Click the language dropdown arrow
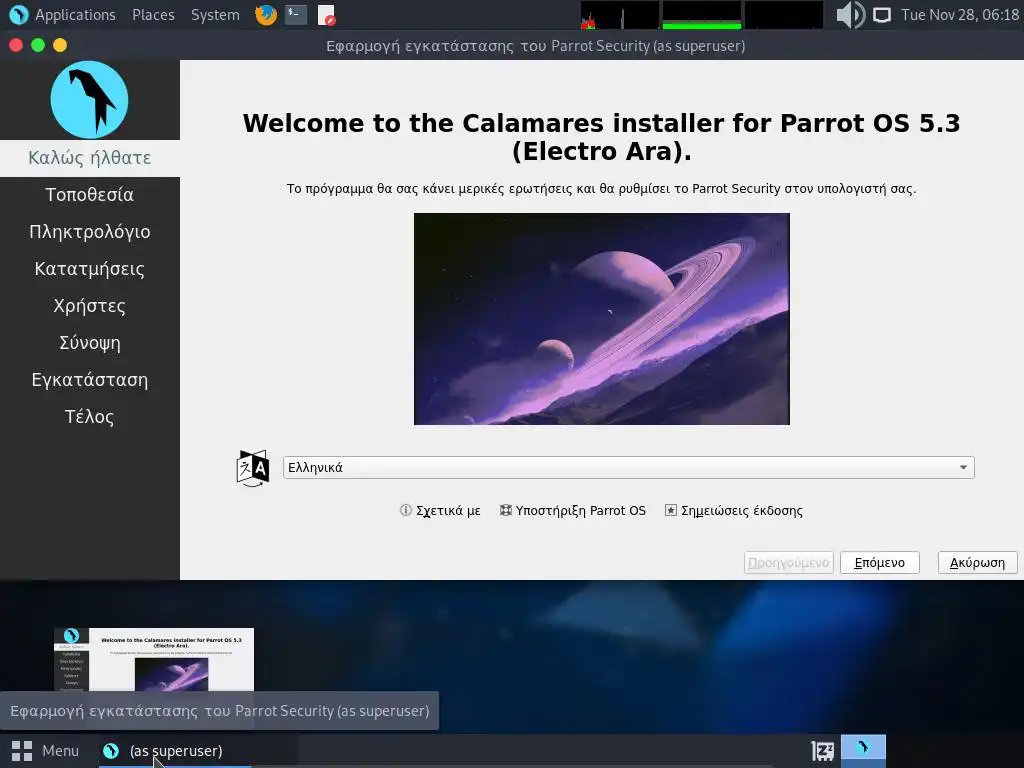Screen dimensions: 1024x768 963,468
